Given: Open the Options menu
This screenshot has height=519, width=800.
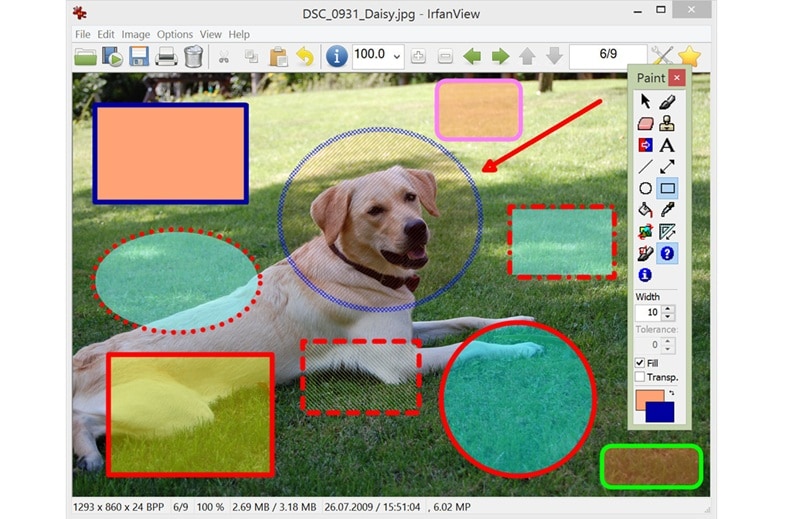Looking at the screenshot, I should [175, 34].
